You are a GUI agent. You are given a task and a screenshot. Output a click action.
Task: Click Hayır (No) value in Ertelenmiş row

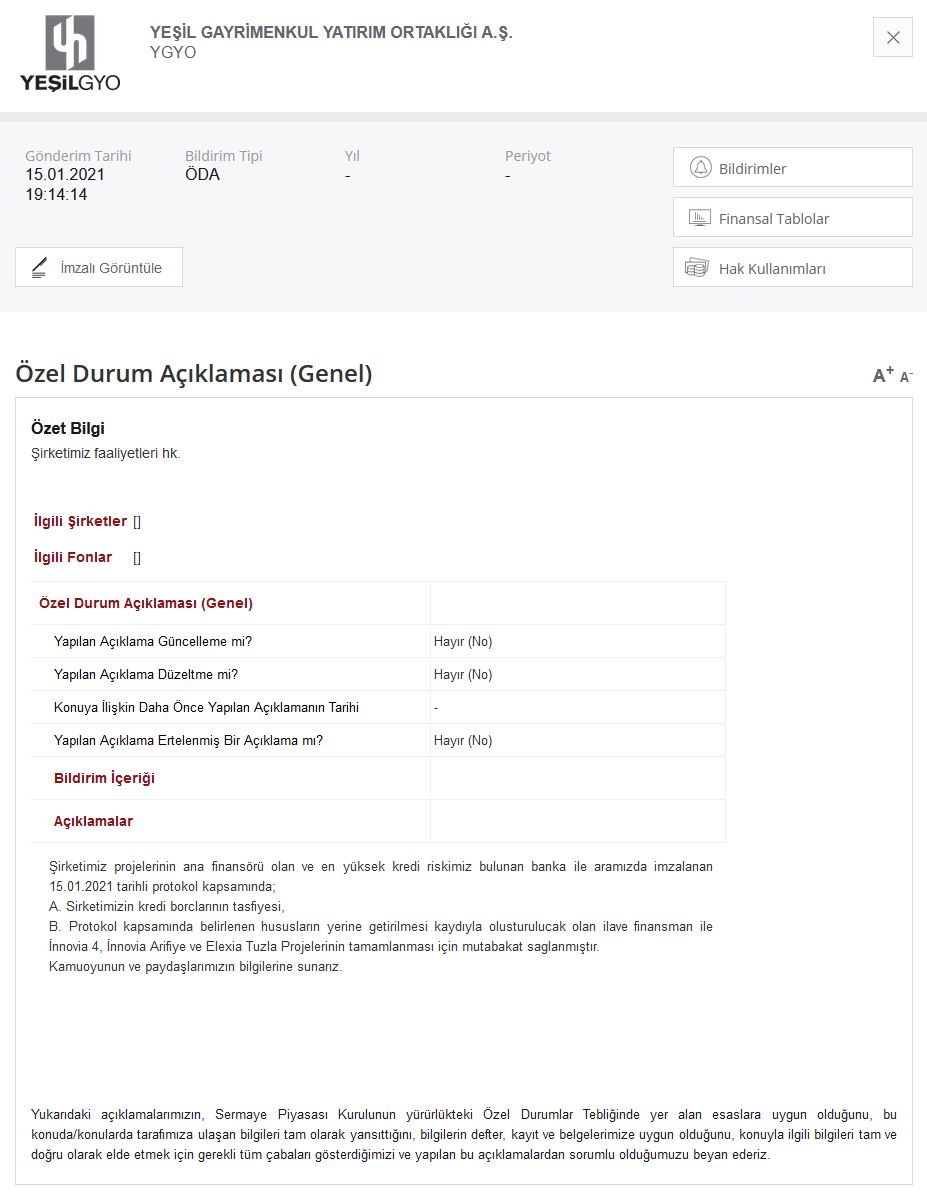click(x=463, y=740)
